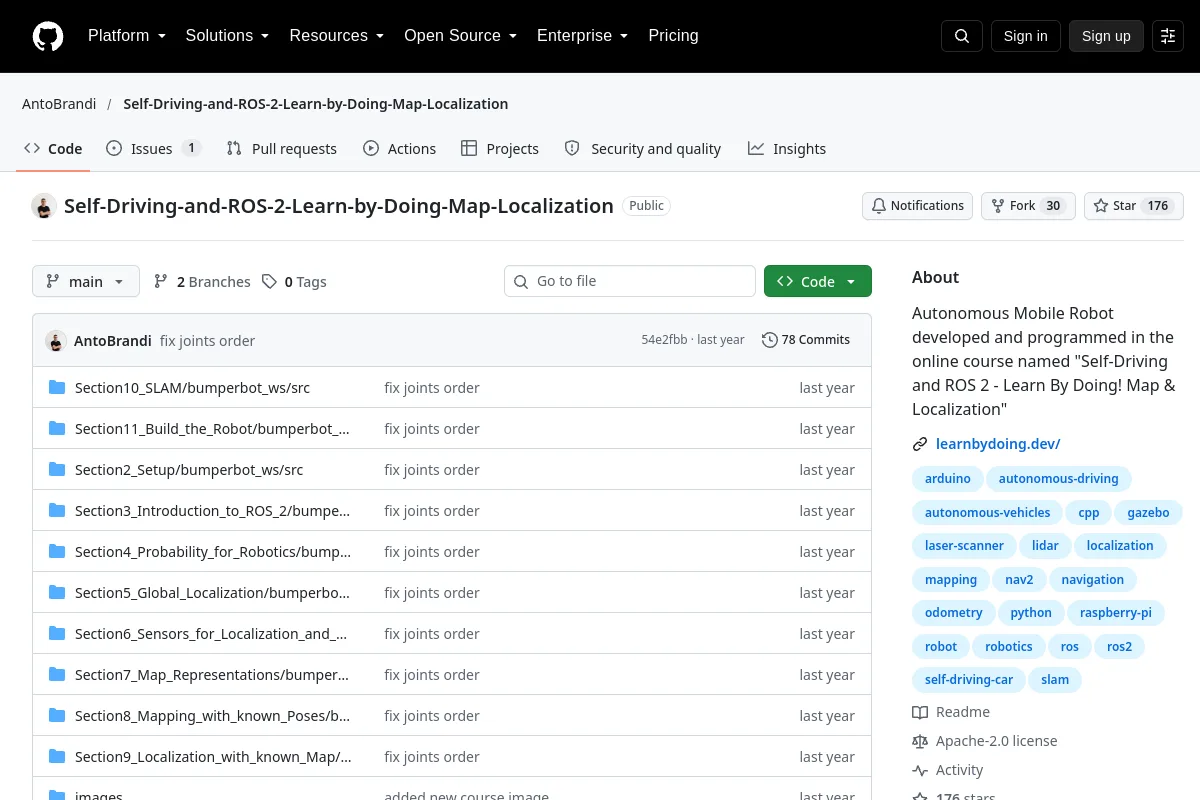View the 78 Commits history link
This screenshot has width=1200, height=800.
[806, 340]
